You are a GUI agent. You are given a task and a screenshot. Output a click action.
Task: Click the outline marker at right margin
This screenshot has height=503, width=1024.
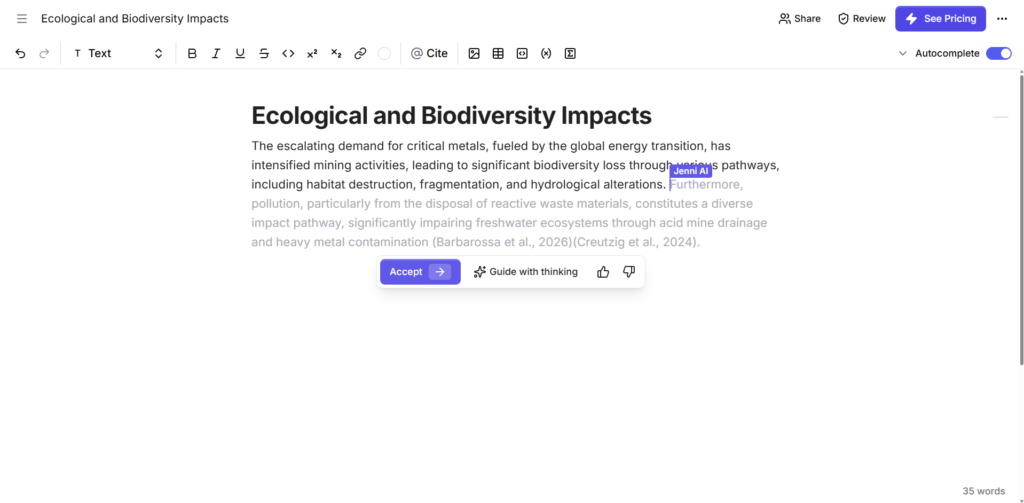pyautogui.click(x=1000, y=117)
